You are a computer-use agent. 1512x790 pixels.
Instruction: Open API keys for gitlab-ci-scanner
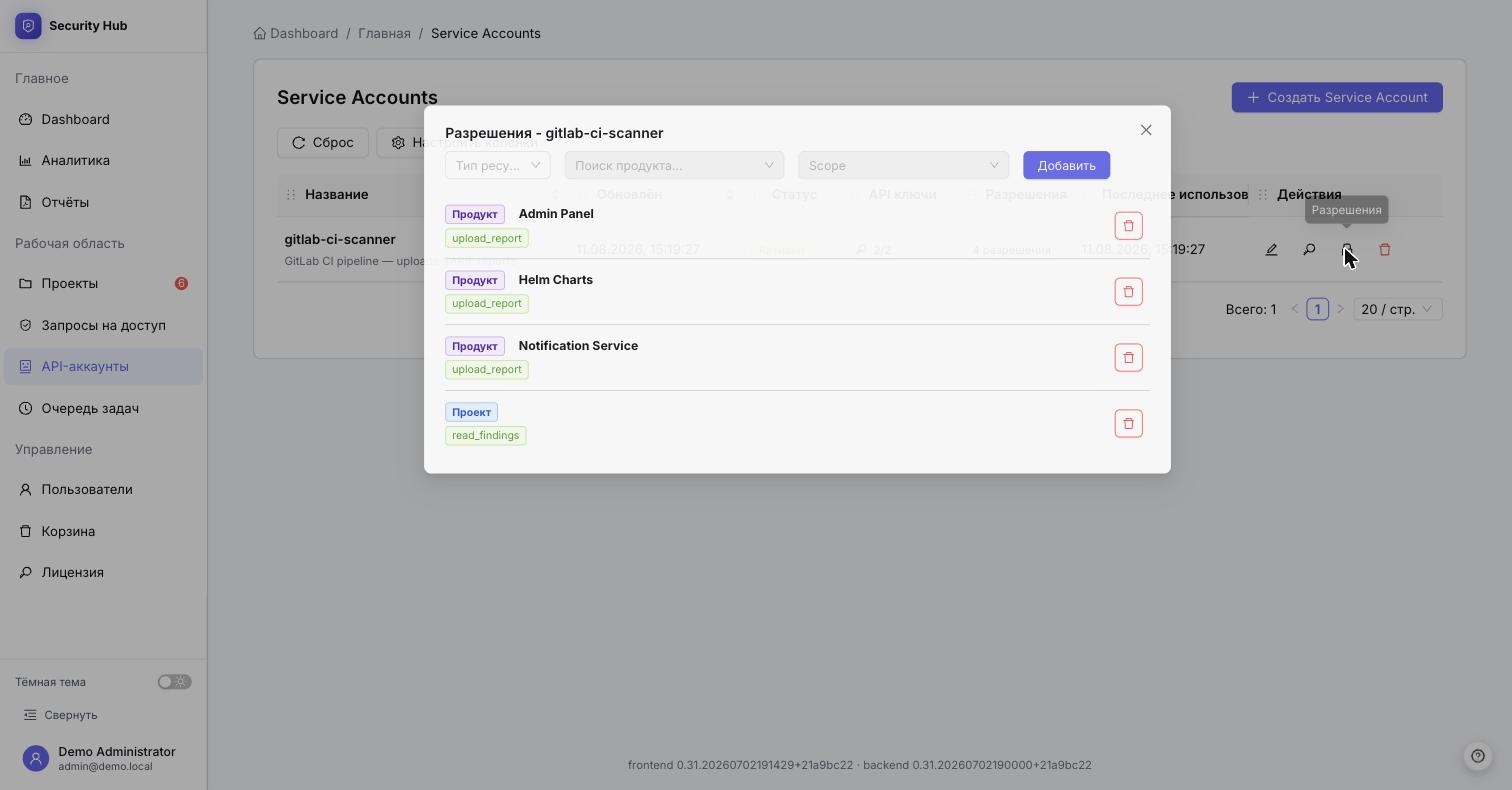[x=1309, y=249]
